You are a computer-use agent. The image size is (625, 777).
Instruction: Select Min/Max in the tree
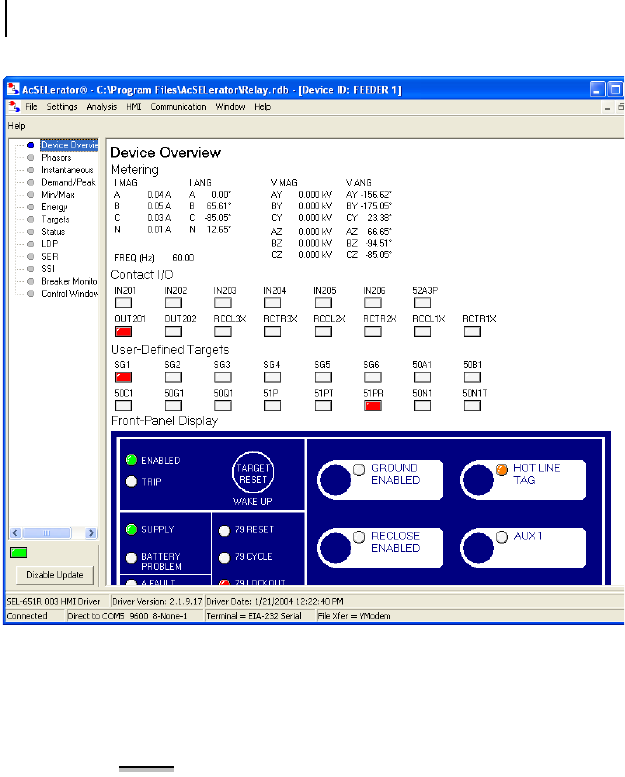click(x=57, y=195)
